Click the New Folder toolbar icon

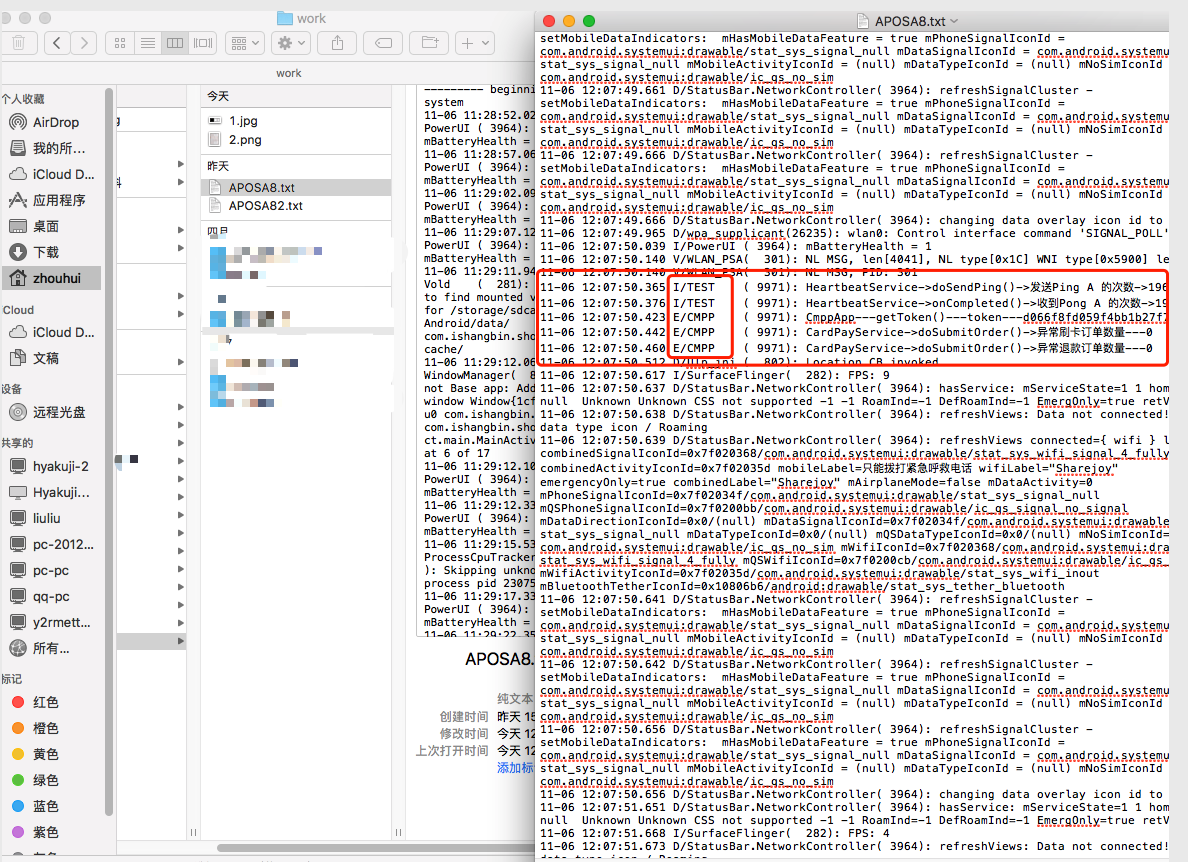[430, 43]
